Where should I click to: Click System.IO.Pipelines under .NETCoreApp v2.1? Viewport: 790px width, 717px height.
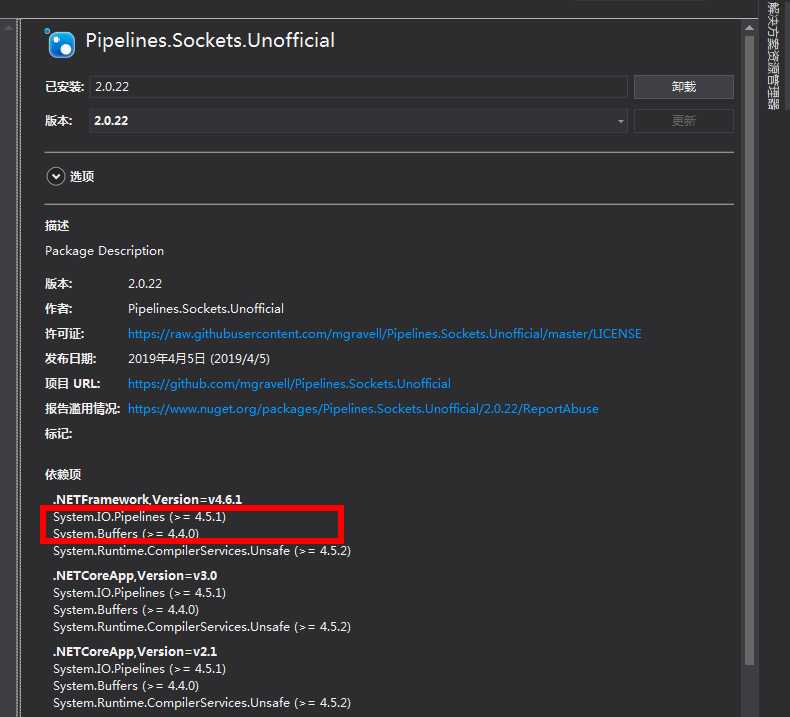point(140,669)
